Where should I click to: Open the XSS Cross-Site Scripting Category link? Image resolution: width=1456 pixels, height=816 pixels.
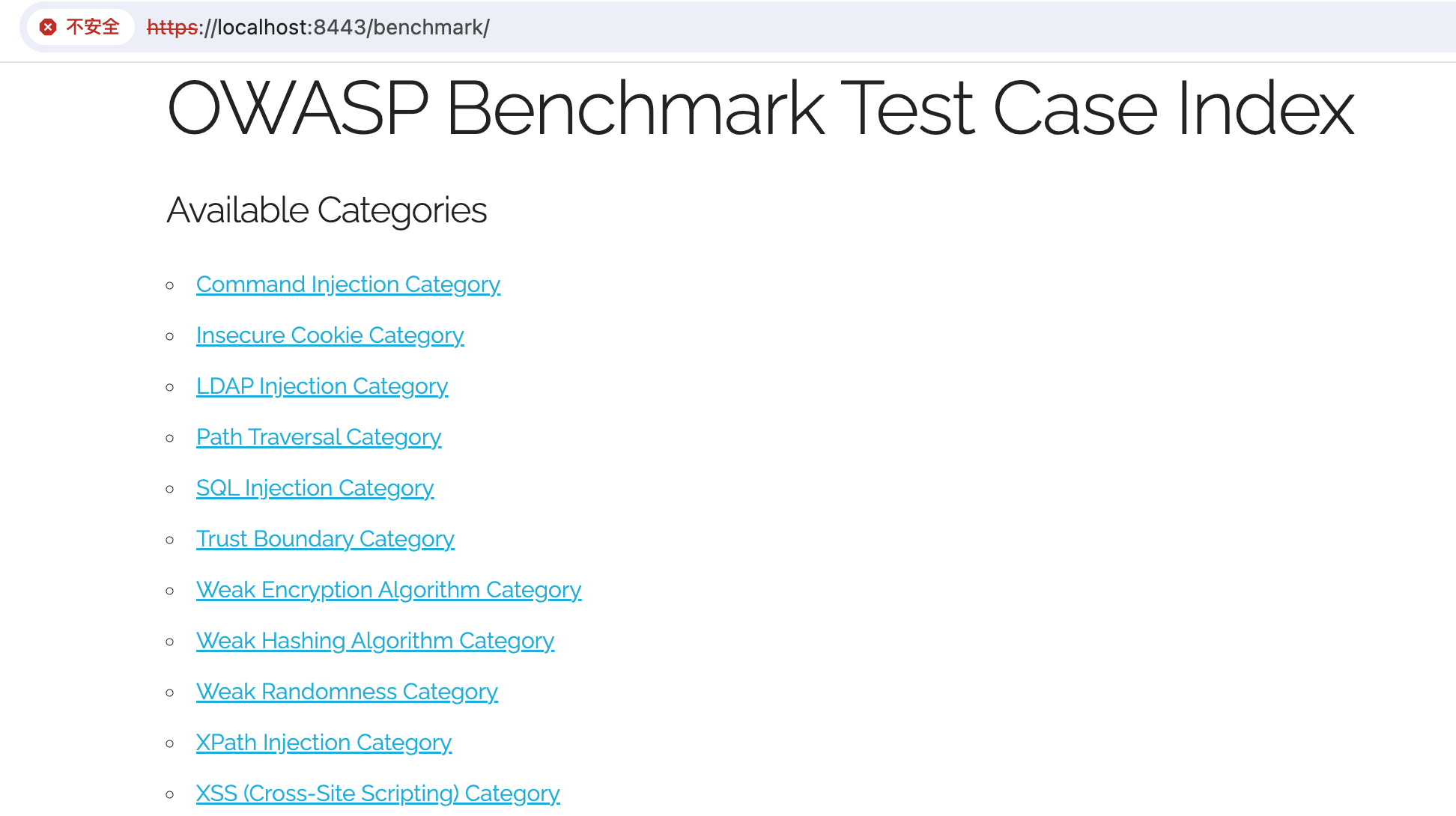click(x=377, y=794)
